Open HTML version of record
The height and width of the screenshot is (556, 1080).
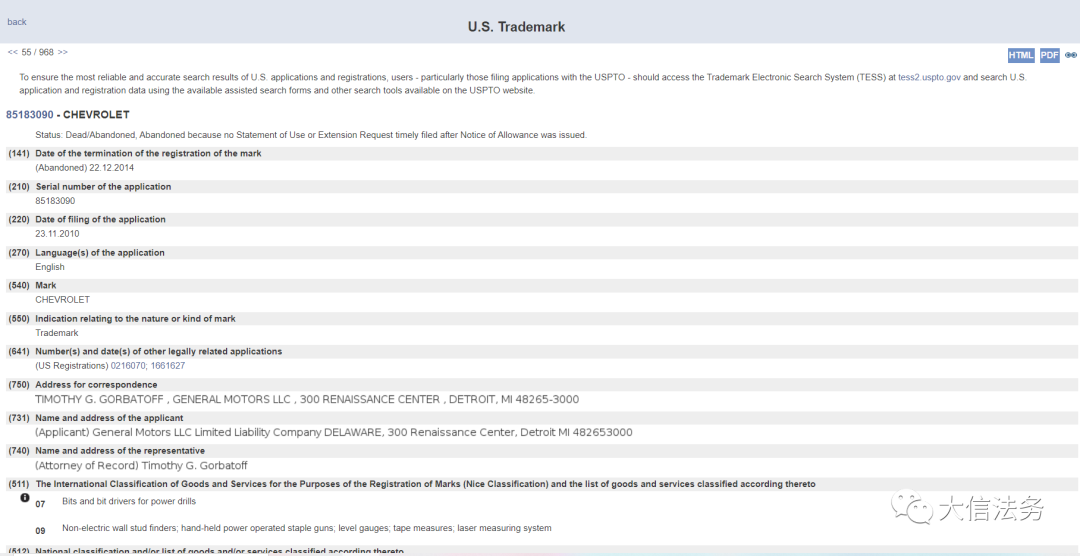point(1021,56)
